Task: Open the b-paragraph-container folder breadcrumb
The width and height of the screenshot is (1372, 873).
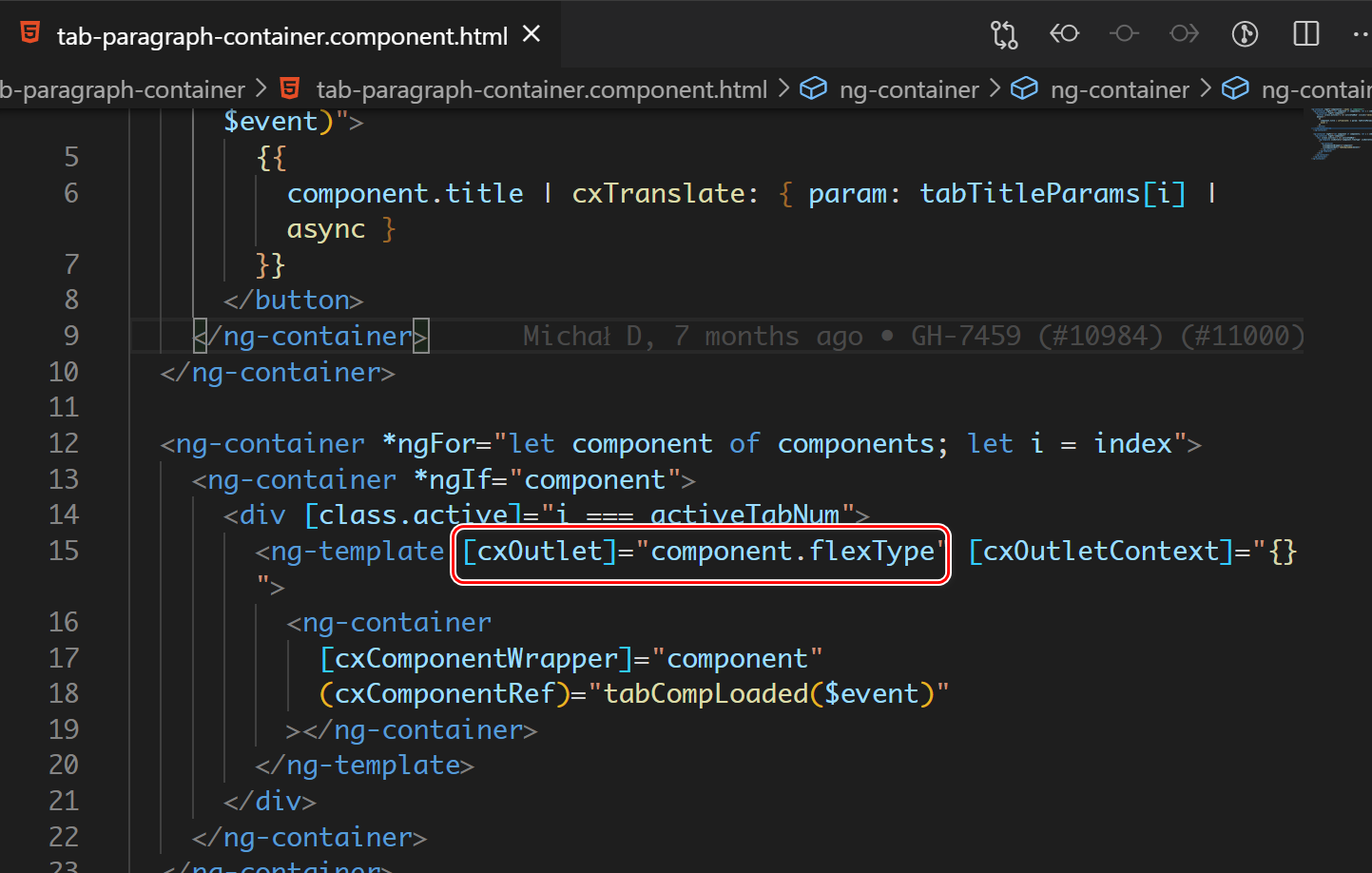Action: pos(123,89)
